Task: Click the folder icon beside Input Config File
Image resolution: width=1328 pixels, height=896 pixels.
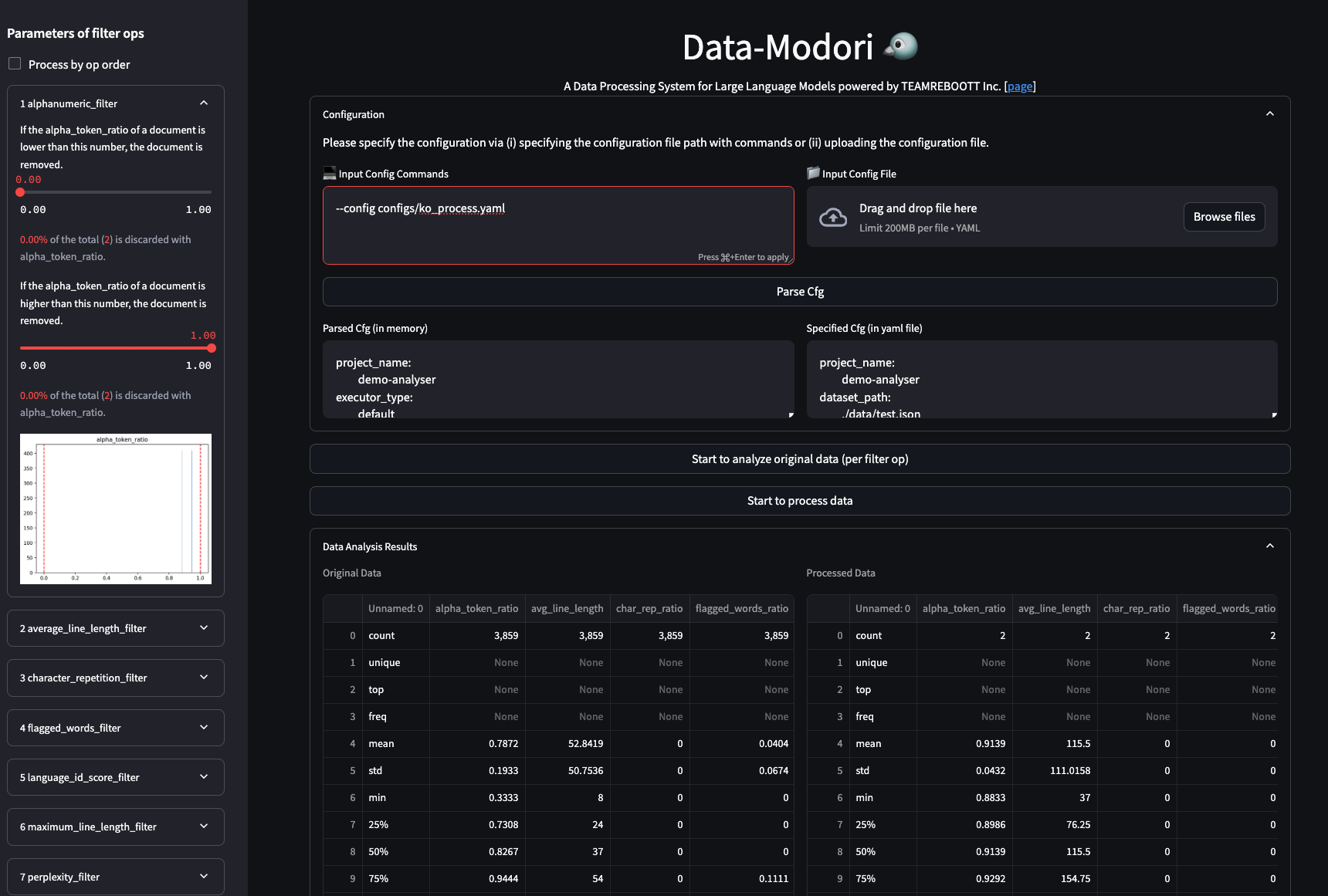Action: pos(813,174)
